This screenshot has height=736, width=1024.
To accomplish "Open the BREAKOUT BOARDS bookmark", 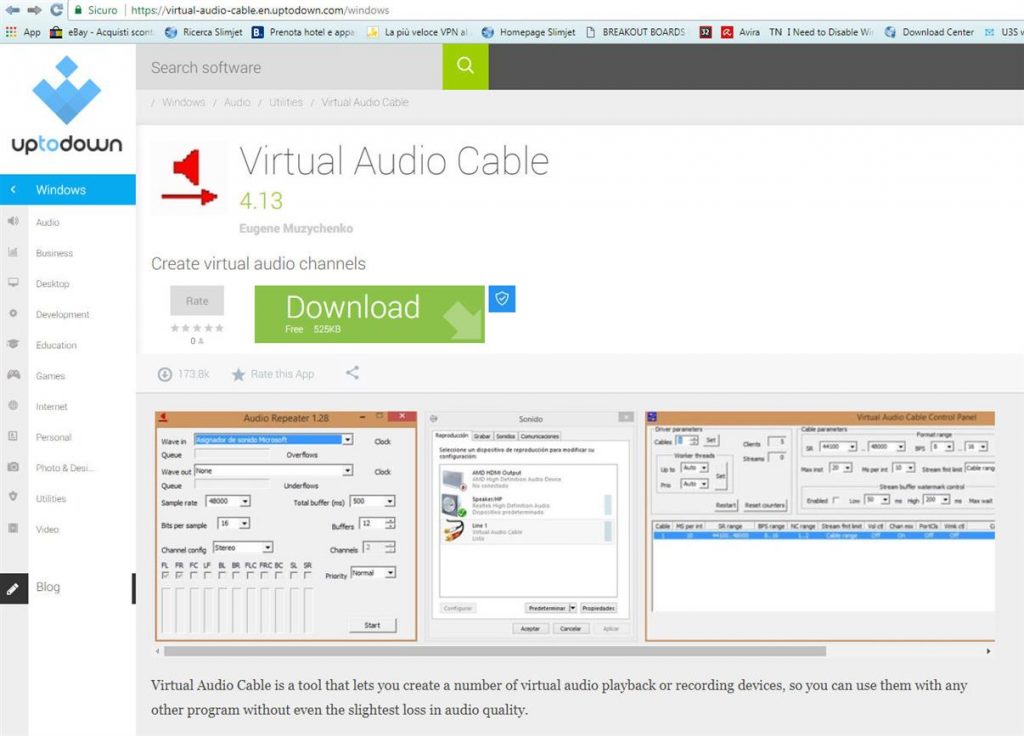I will tap(635, 31).
